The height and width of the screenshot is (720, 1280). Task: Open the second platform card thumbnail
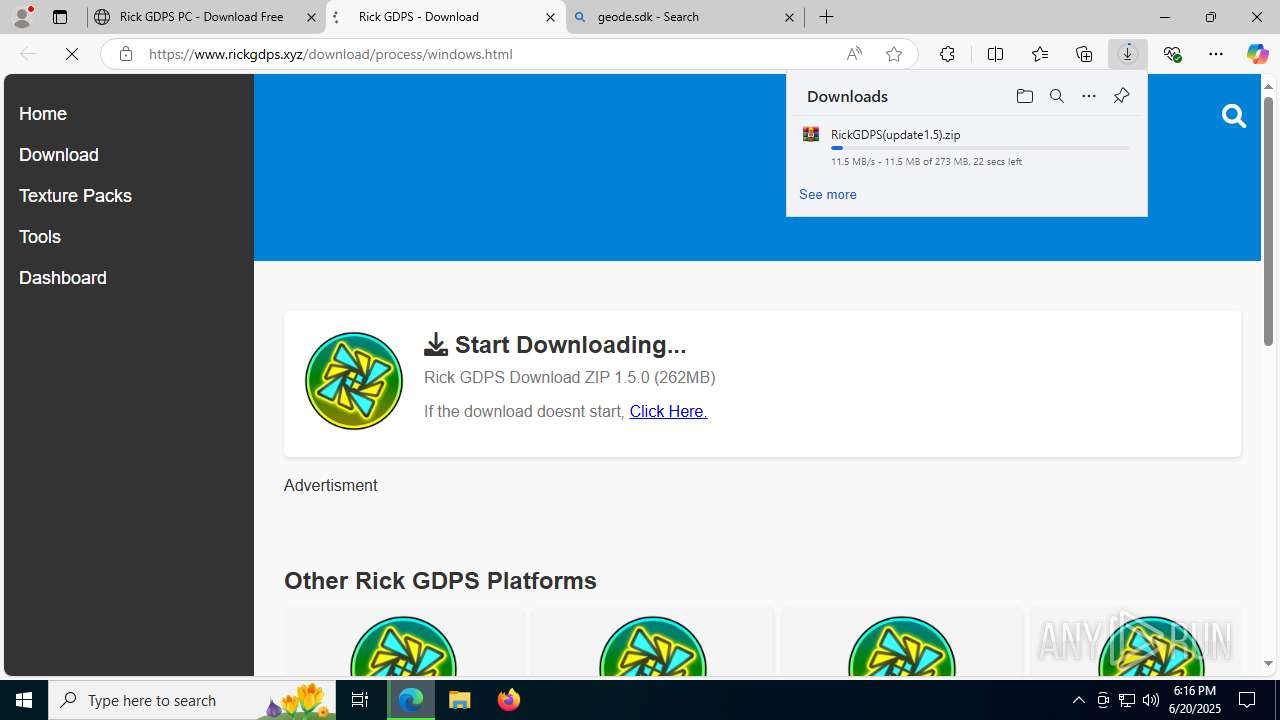[653, 647]
